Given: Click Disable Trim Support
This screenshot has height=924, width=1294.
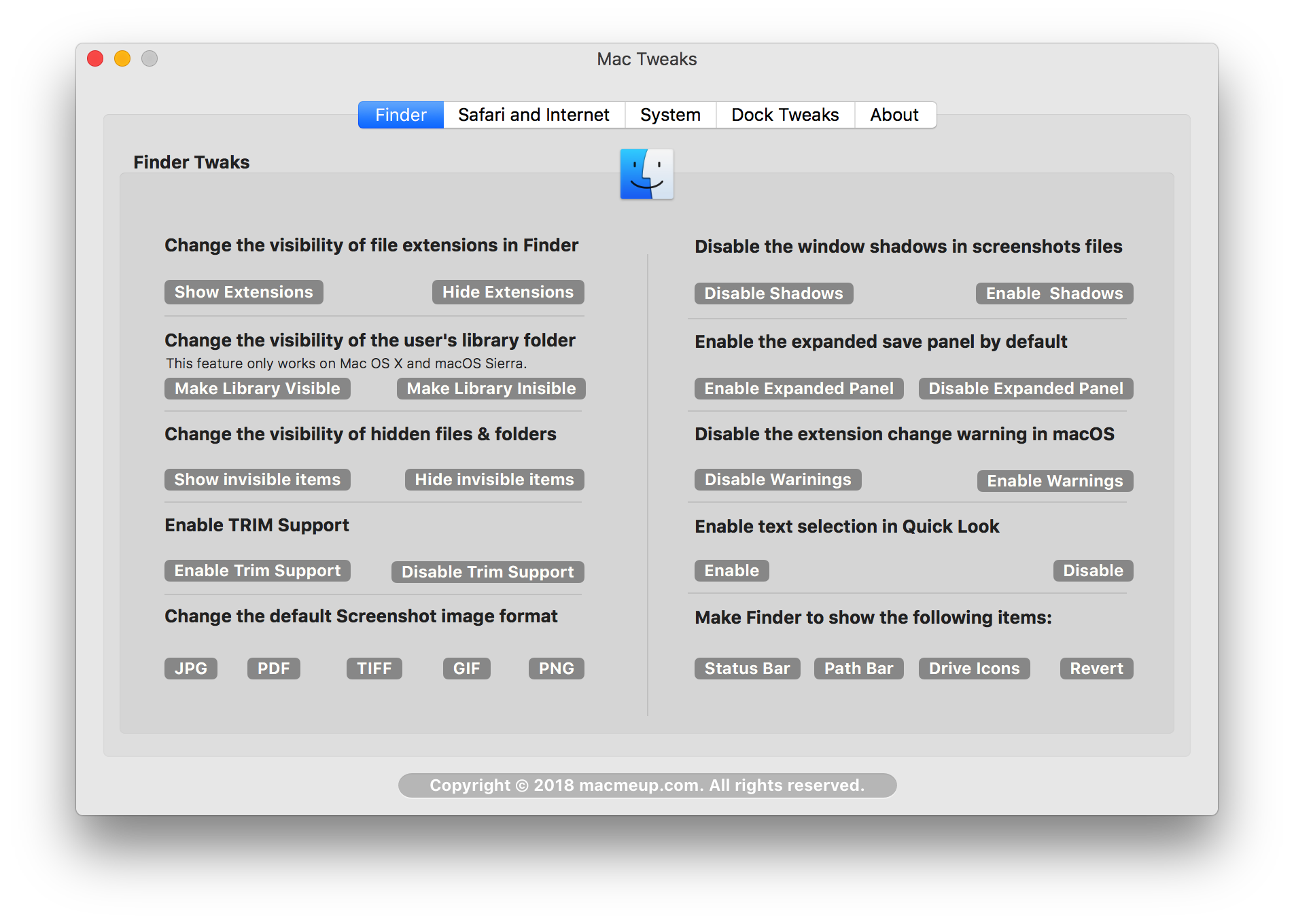Looking at the screenshot, I should click(487, 572).
